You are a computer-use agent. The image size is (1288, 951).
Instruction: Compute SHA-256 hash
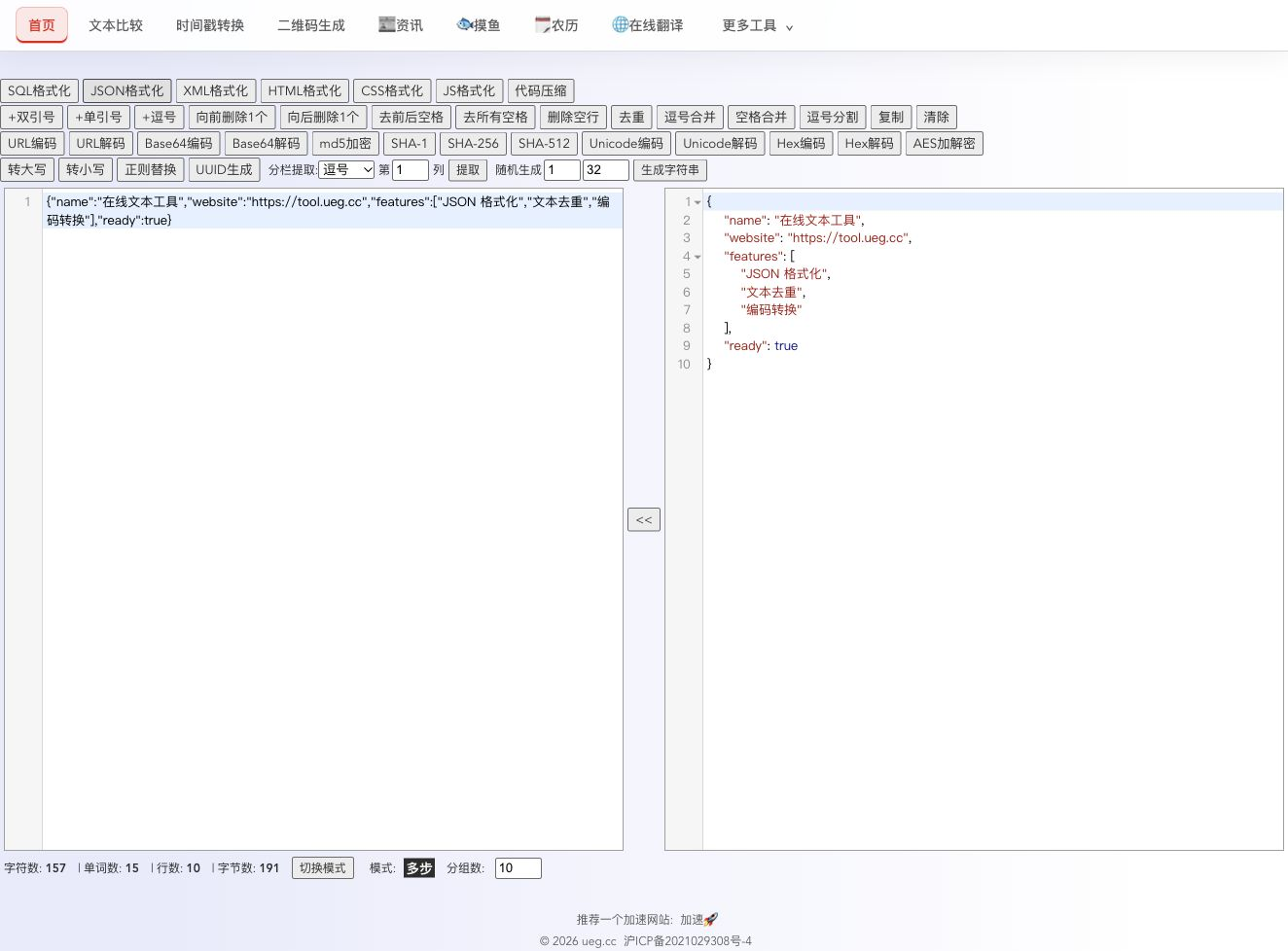coord(473,143)
